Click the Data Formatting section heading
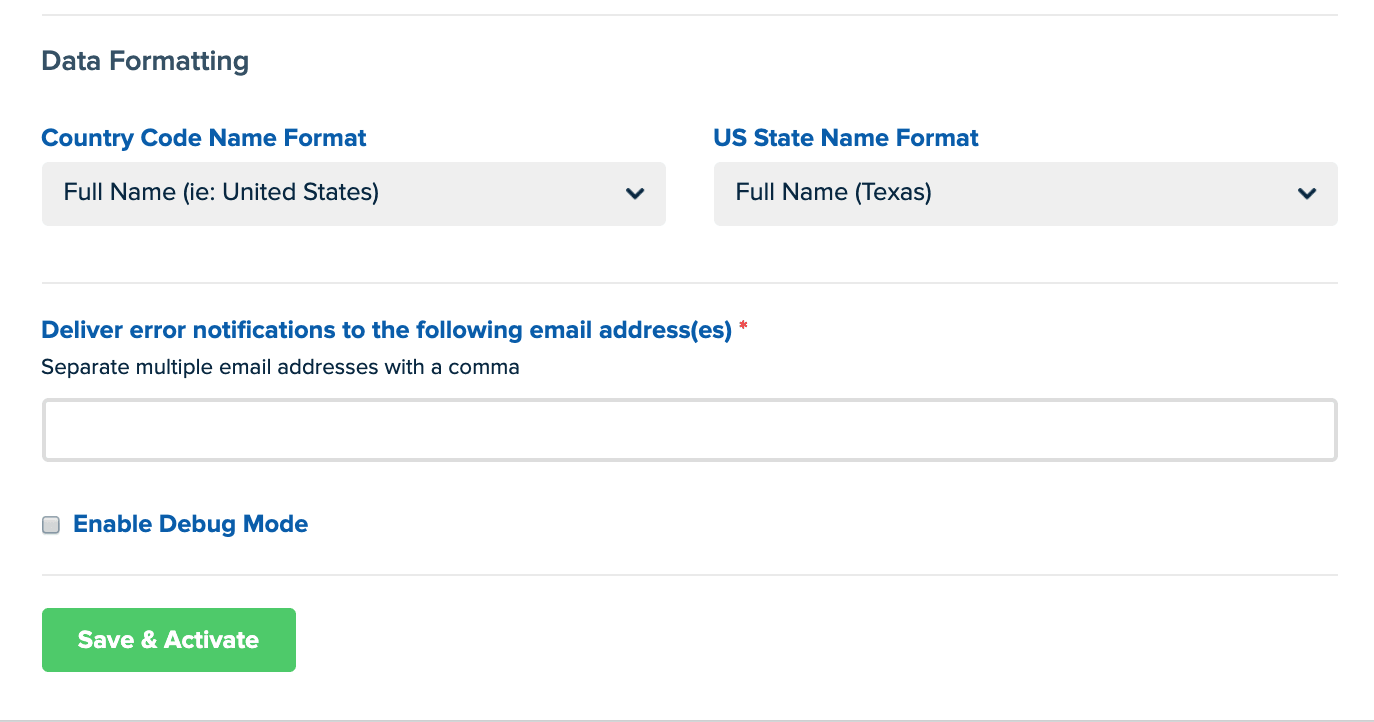 point(145,61)
